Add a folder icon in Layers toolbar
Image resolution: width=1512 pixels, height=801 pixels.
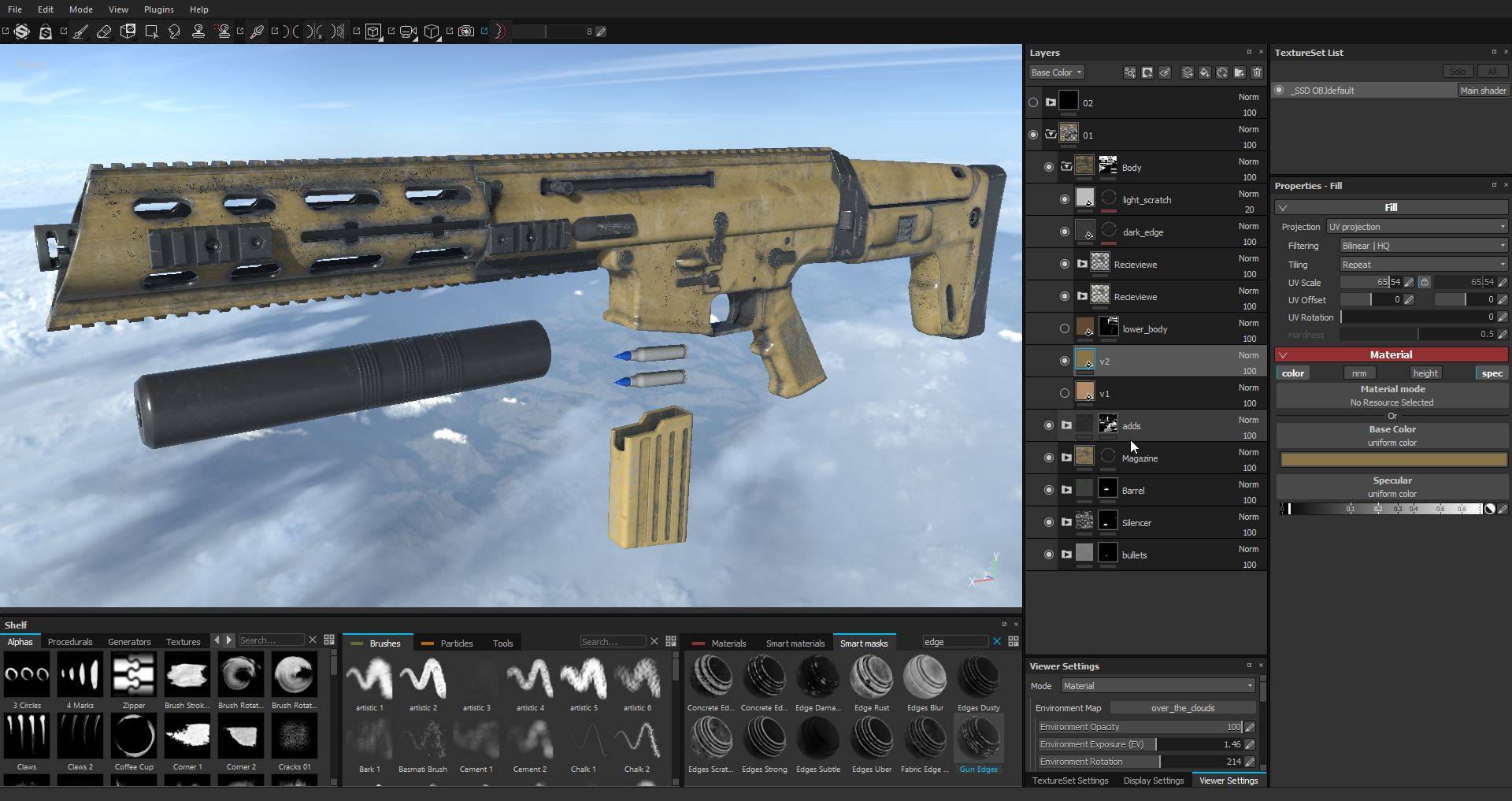tap(1240, 72)
